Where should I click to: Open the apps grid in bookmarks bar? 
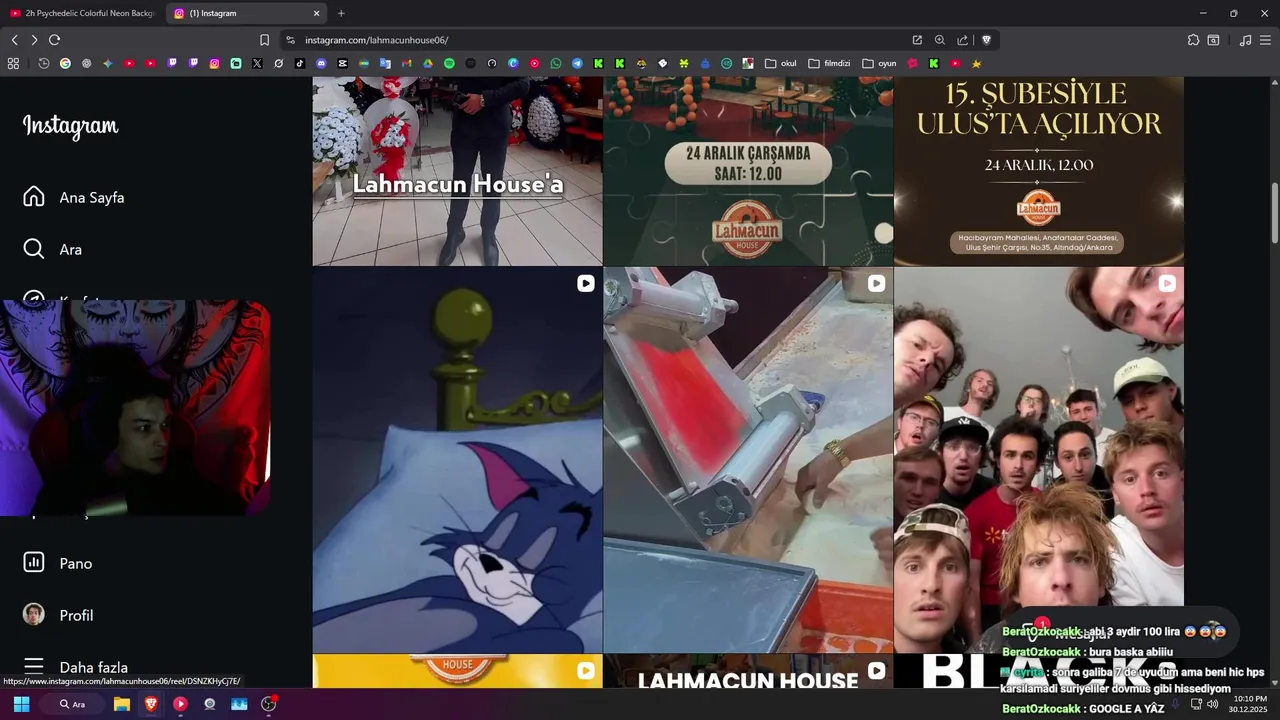pyautogui.click(x=13, y=63)
